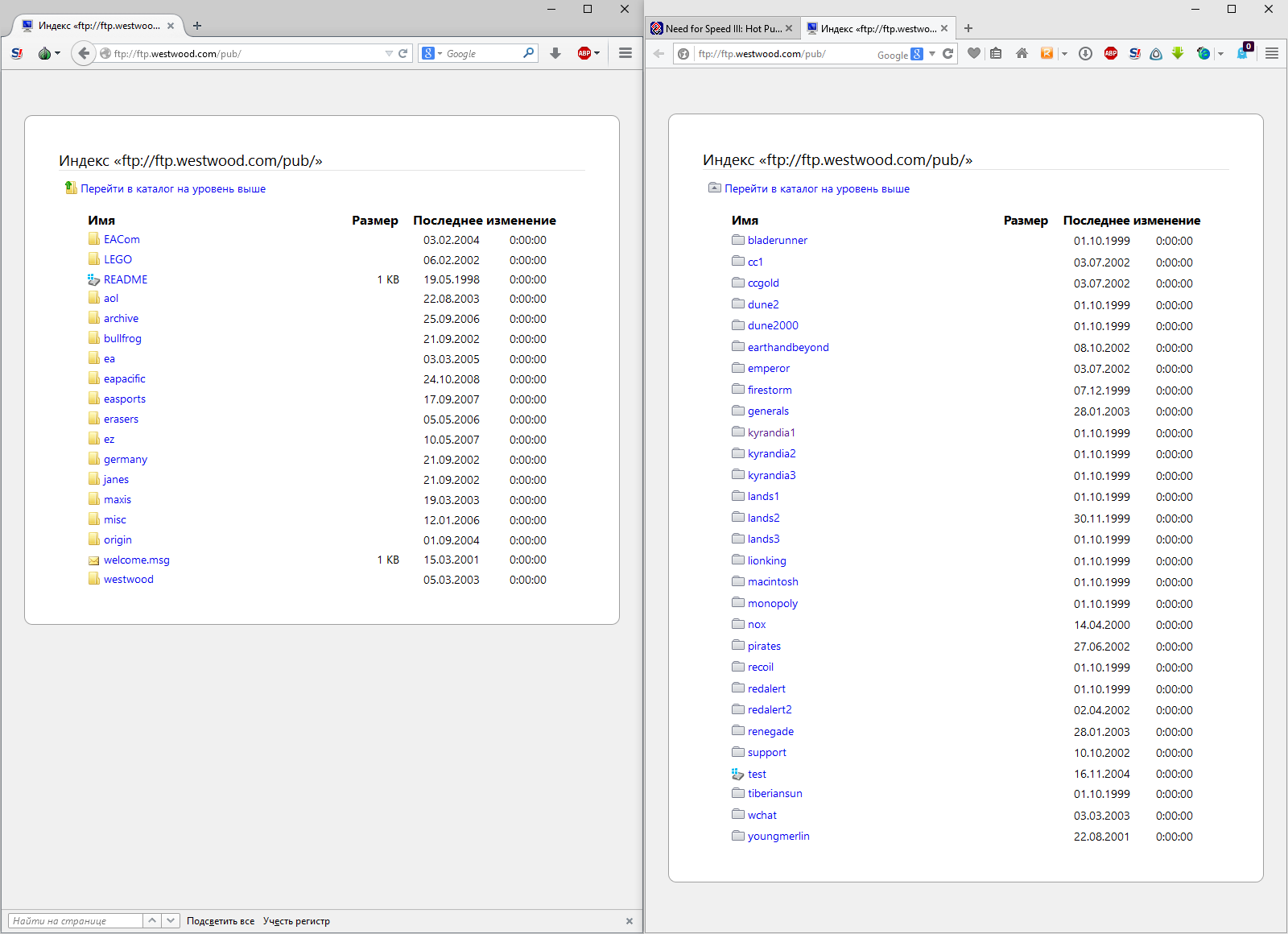
Task: Select the Индекс ftp tab in left browser
Action: pos(98,26)
